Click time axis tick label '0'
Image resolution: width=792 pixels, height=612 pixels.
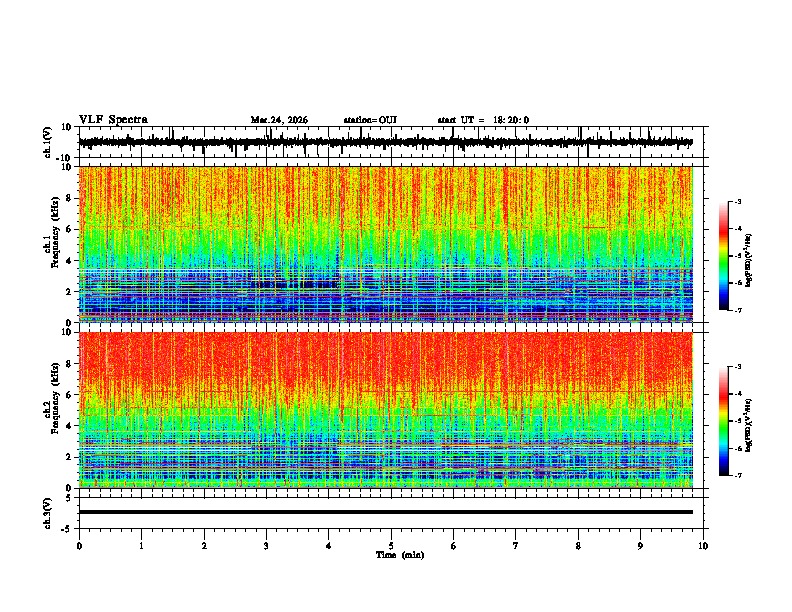(x=79, y=546)
